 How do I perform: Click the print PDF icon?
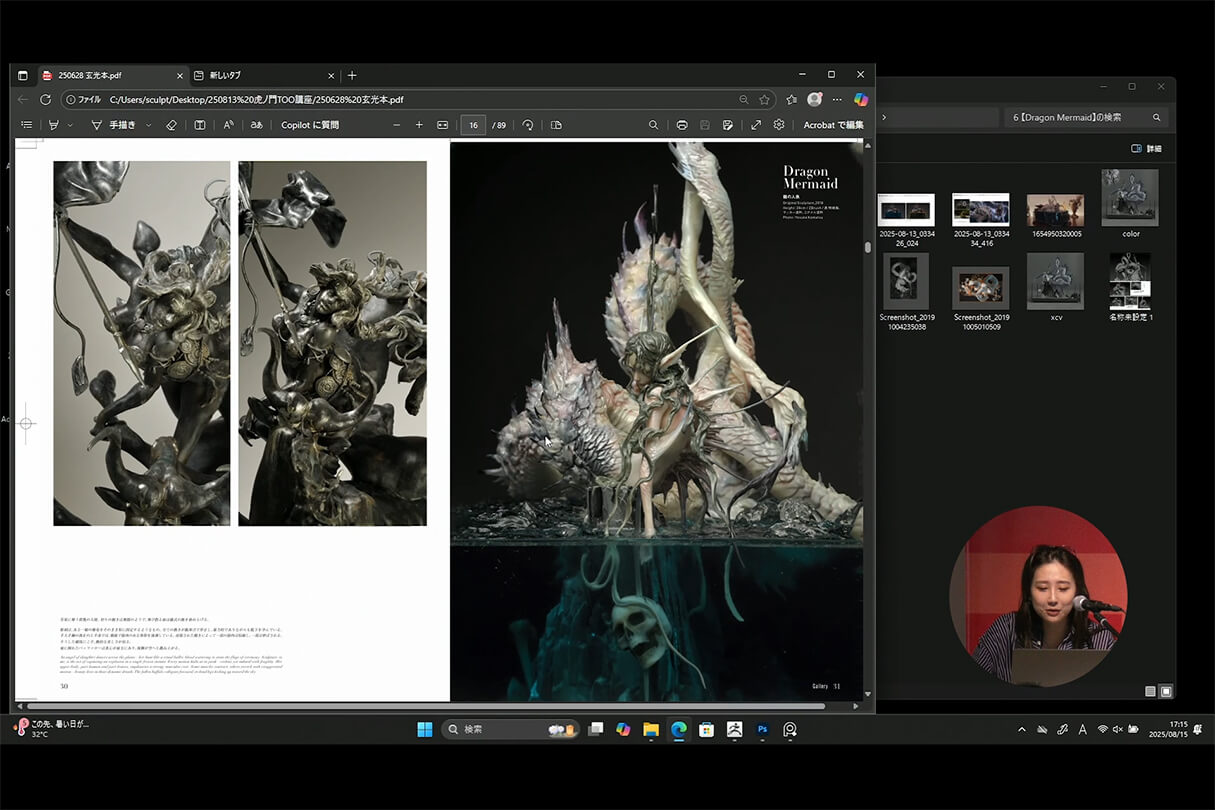click(x=682, y=125)
